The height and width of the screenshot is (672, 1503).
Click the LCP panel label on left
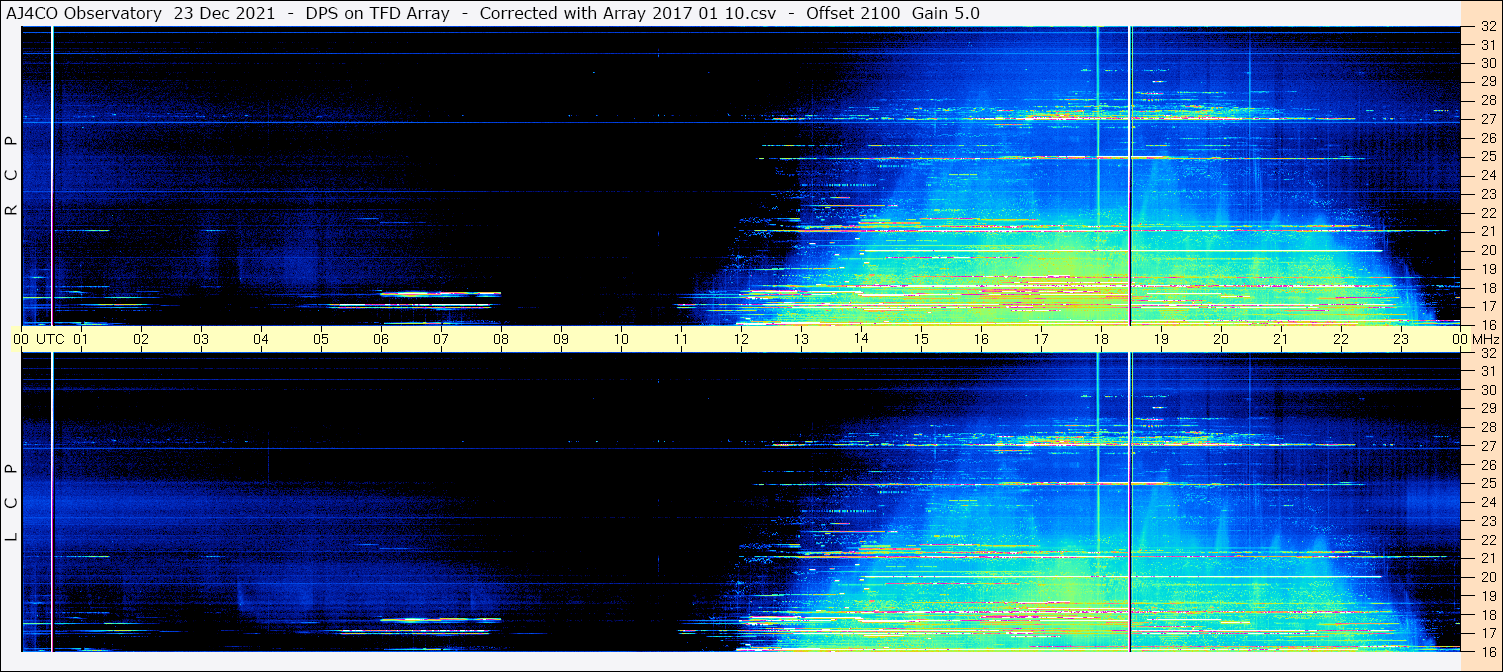click(x=11, y=503)
